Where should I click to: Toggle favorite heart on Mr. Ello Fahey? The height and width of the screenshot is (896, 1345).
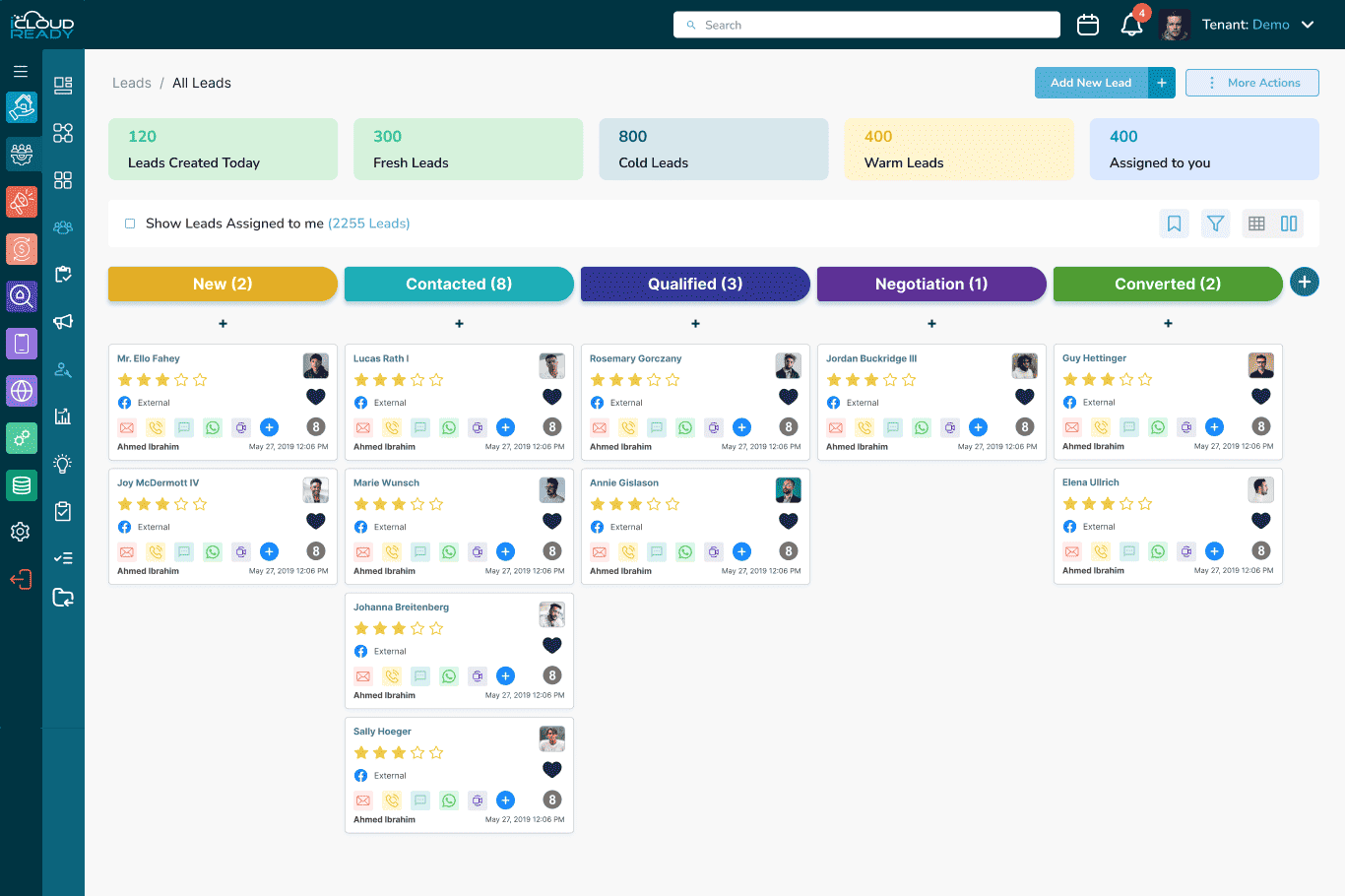pos(316,397)
